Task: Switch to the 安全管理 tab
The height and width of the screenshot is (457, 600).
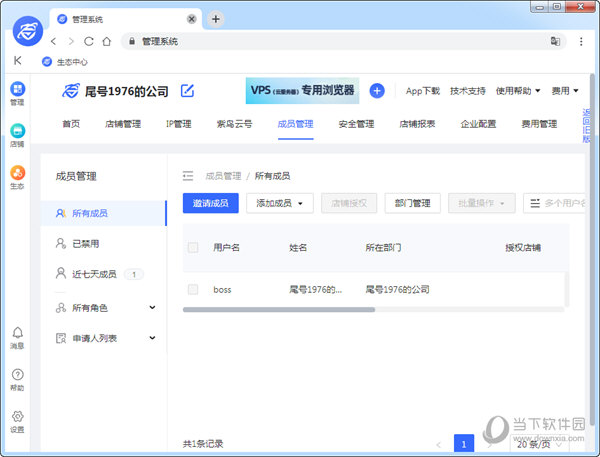Action: pos(355,124)
